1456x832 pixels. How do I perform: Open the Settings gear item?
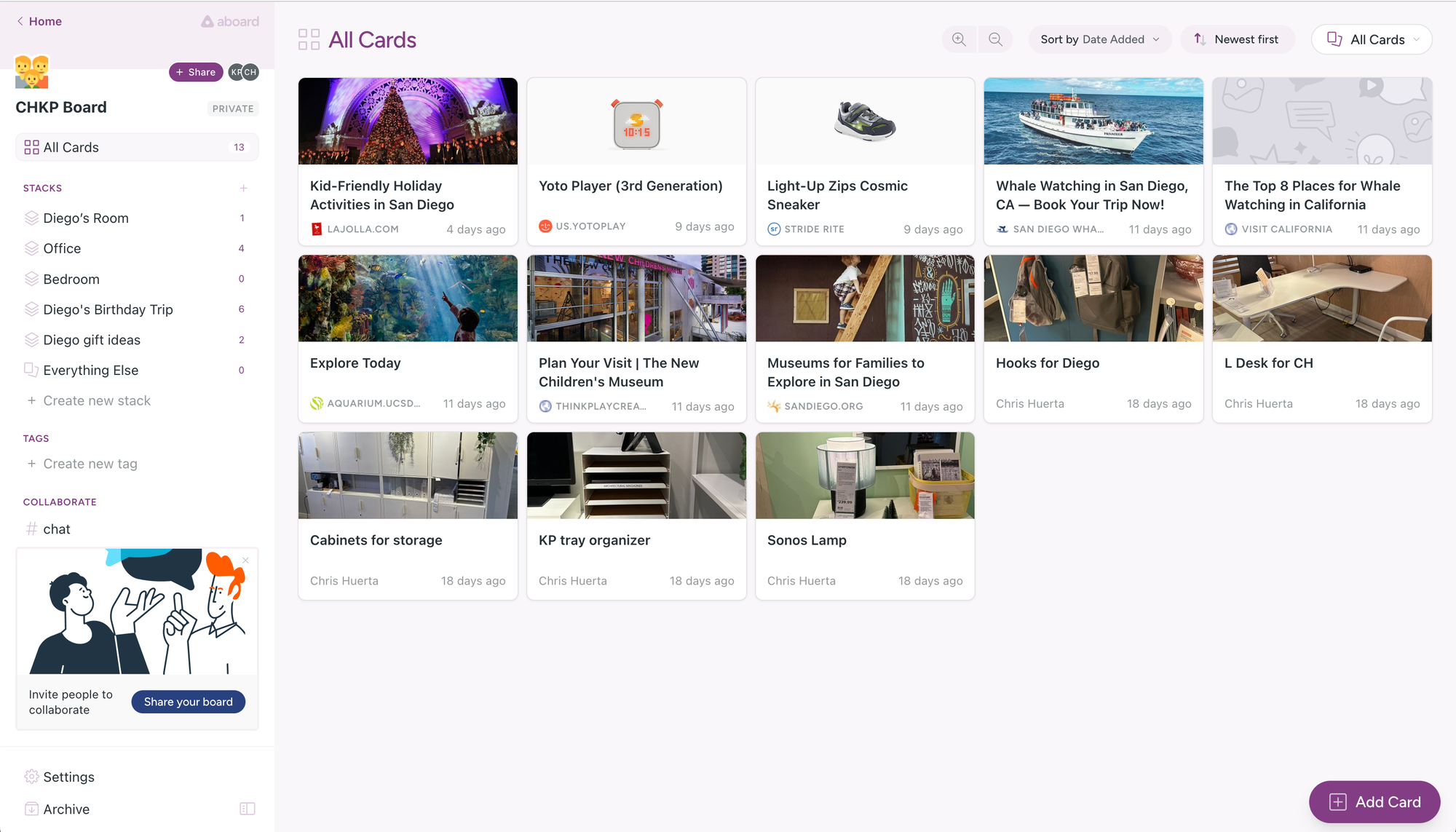68,777
